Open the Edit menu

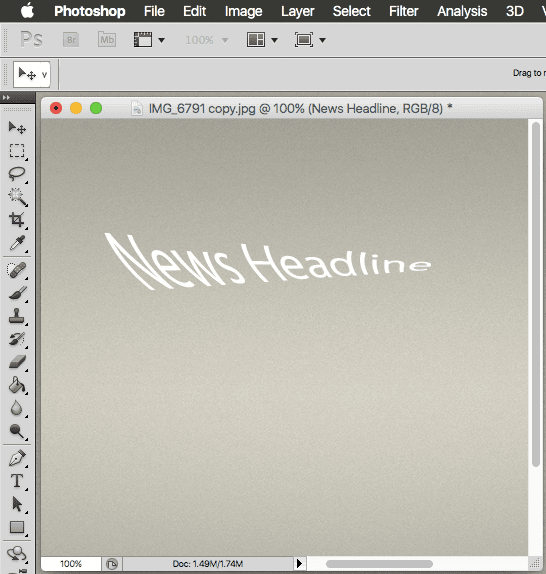click(x=194, y=11)
